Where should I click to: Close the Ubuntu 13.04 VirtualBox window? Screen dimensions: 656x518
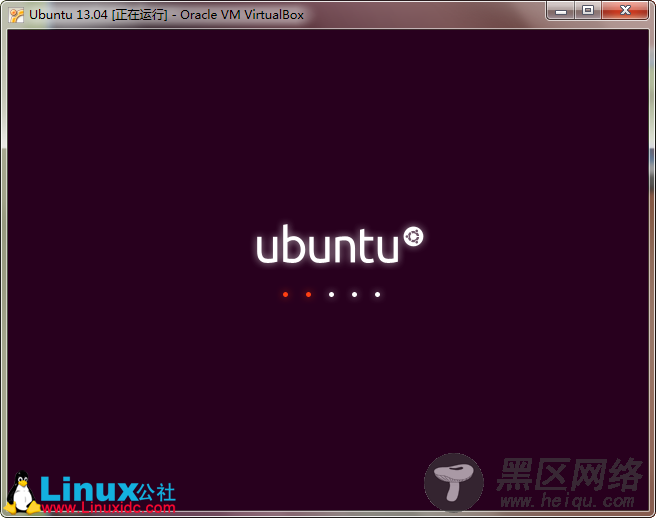pyautogui.click(x=625, y=11)
